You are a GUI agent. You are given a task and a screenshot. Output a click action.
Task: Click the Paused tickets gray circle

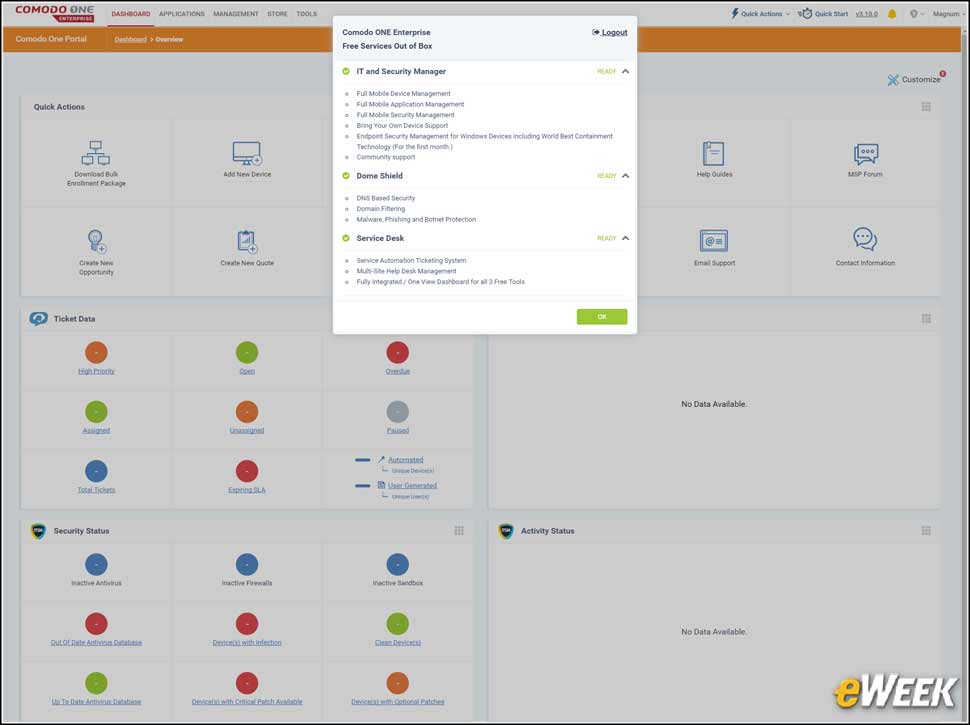(397, 411)
